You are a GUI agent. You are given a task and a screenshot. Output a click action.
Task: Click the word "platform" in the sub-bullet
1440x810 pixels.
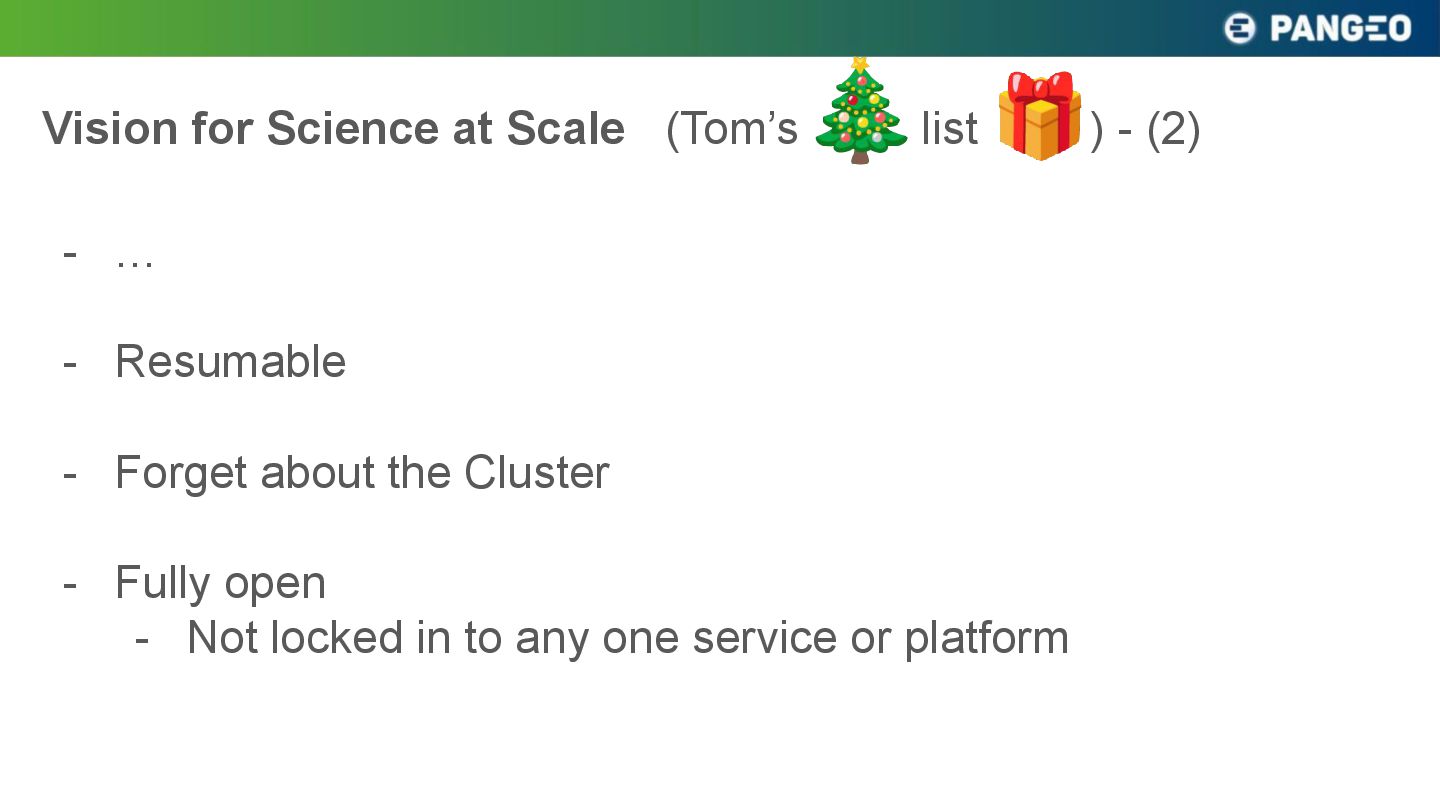[x=987, y=638]
